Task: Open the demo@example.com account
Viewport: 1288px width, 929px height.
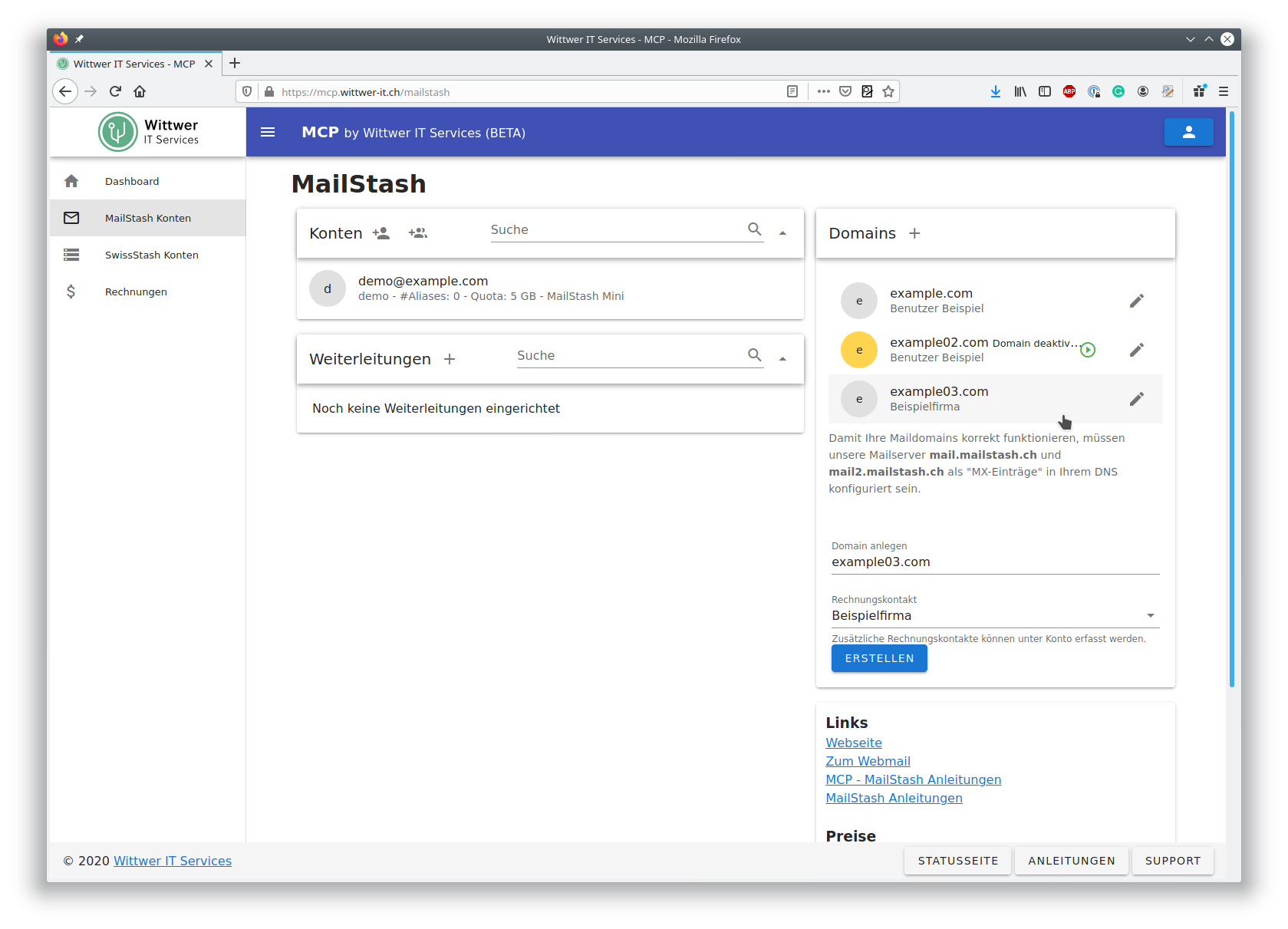Action: click(x=550, y=288)
